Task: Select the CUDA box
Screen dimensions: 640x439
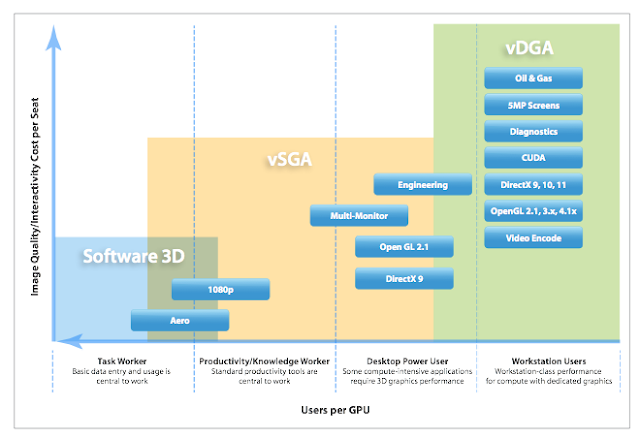Action: (533, 157)
